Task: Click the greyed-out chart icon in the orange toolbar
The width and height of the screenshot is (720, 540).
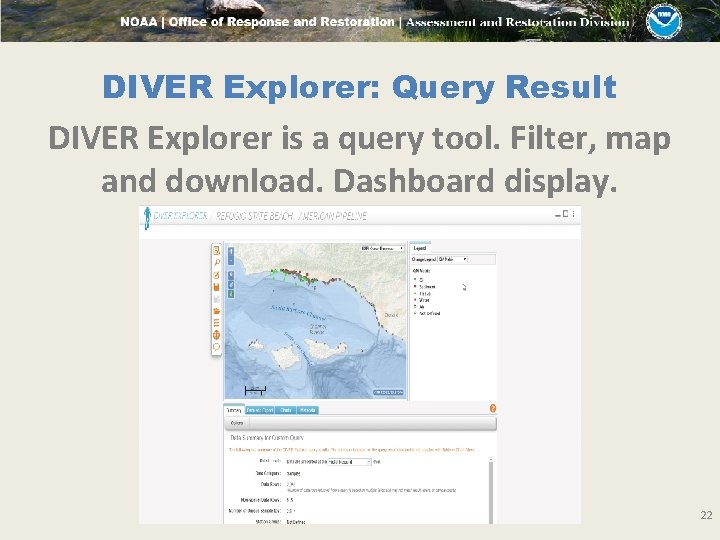Action: point(216,299)
